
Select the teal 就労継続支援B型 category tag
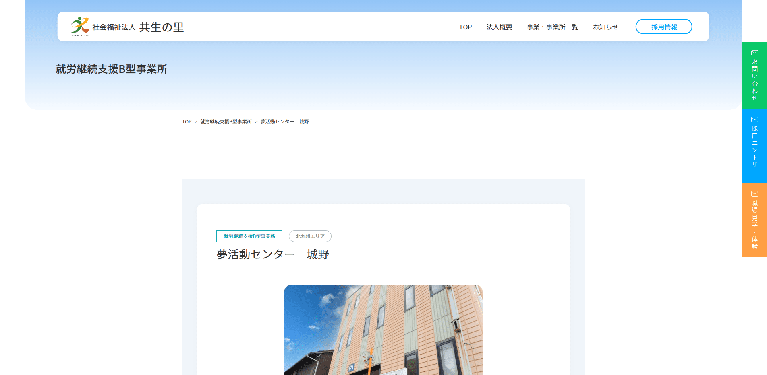(x=249, y=236)
